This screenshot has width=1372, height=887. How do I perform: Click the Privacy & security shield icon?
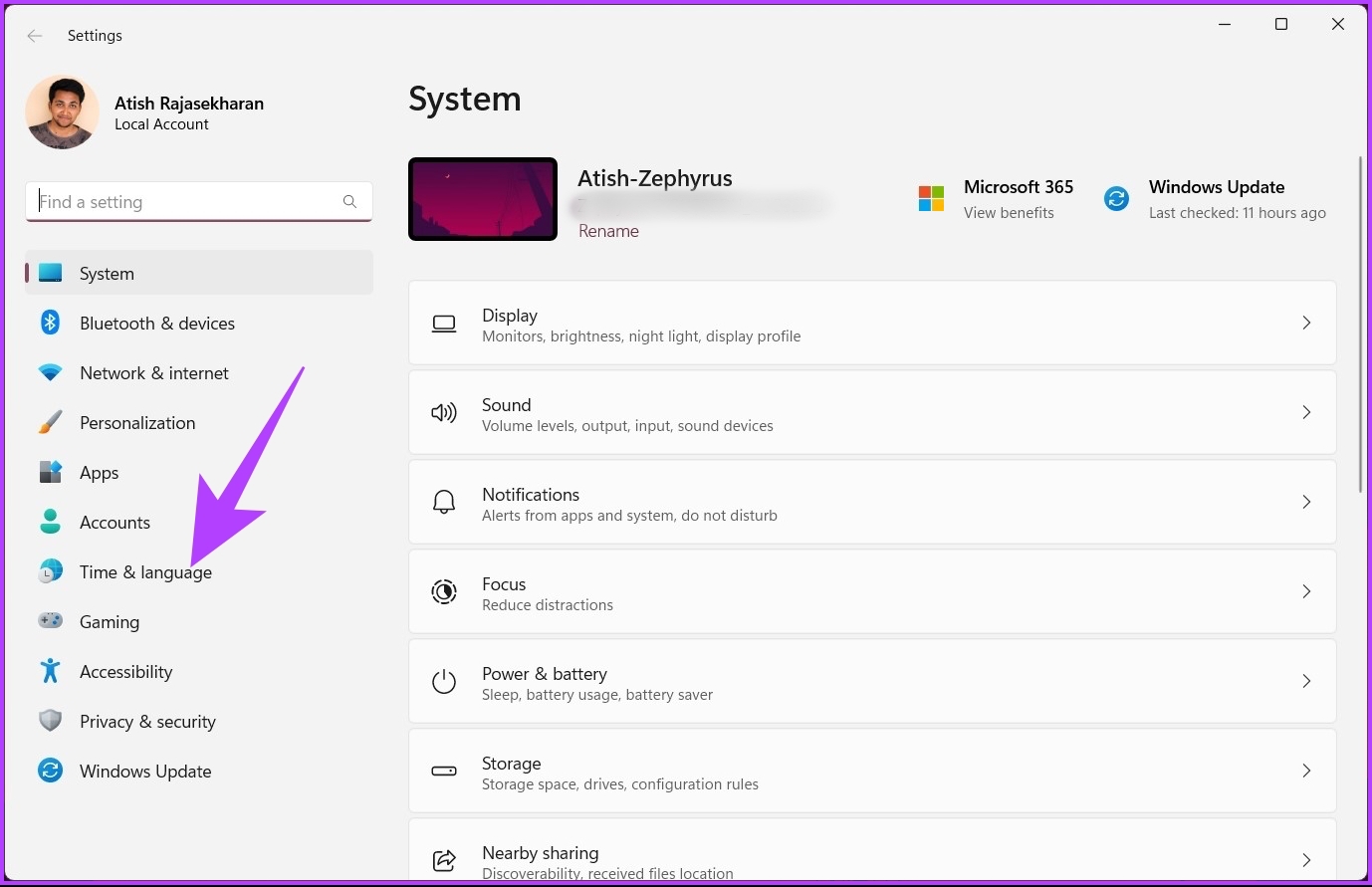tap(50, 721)
